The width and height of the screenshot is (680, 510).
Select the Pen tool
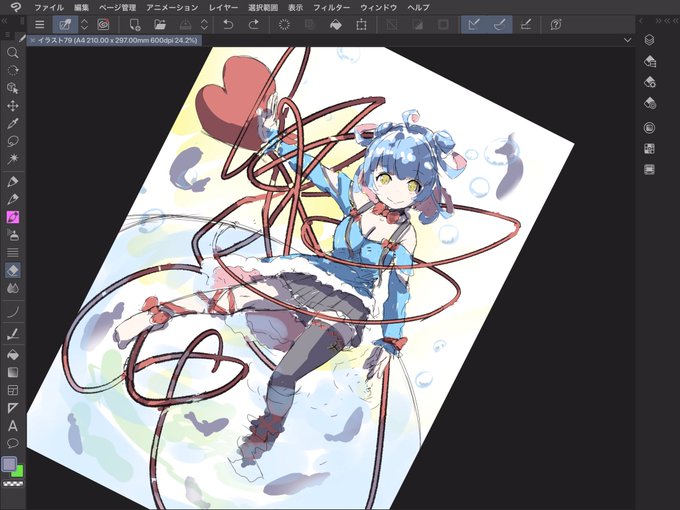pyautogui.click(x=13, y=181)
